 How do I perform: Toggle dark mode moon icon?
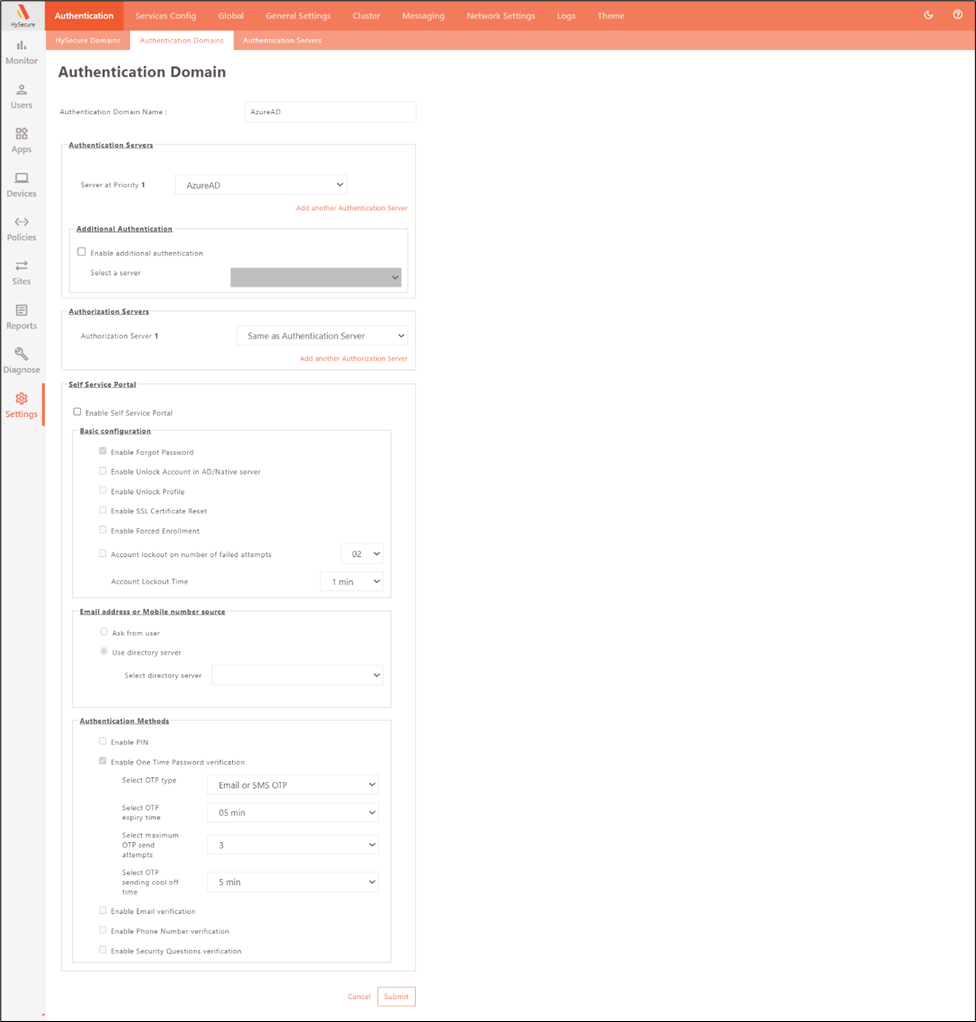click(x=929, y=15)
